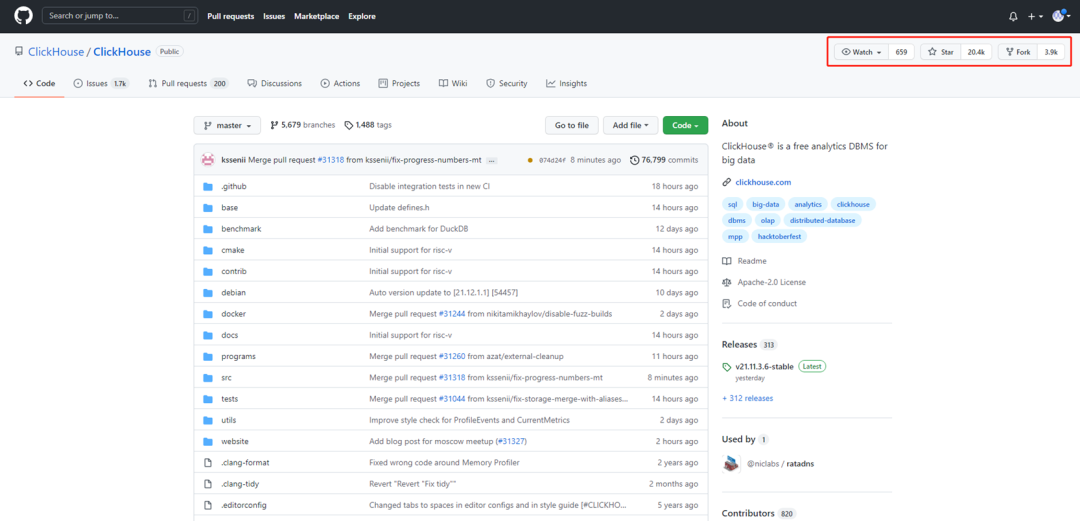Click the website folder icon
Viewport: 1080px width, 521px height.
[209, 441]
